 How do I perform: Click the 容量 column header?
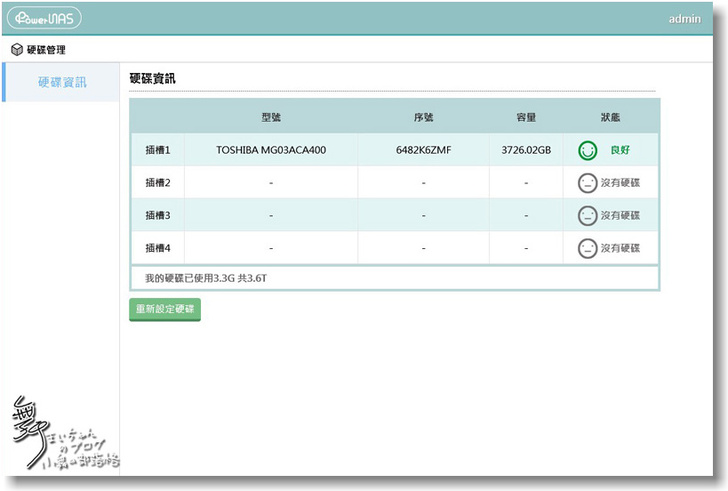[x=526, y=117]
